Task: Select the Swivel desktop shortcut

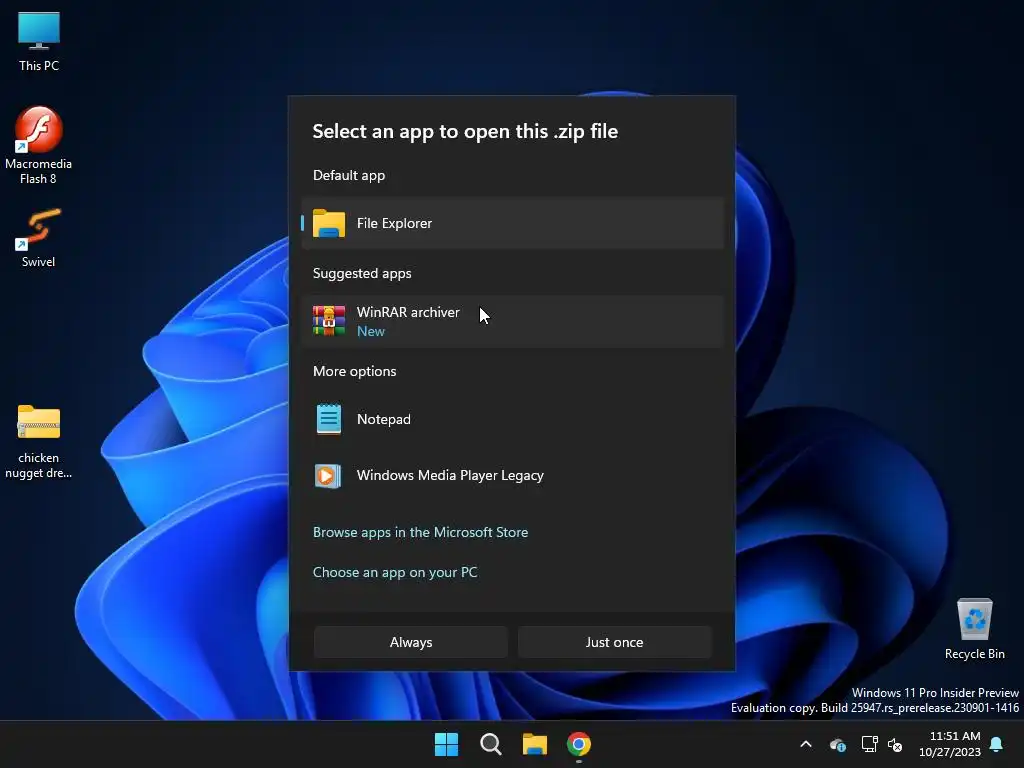Action: [39, 238]
